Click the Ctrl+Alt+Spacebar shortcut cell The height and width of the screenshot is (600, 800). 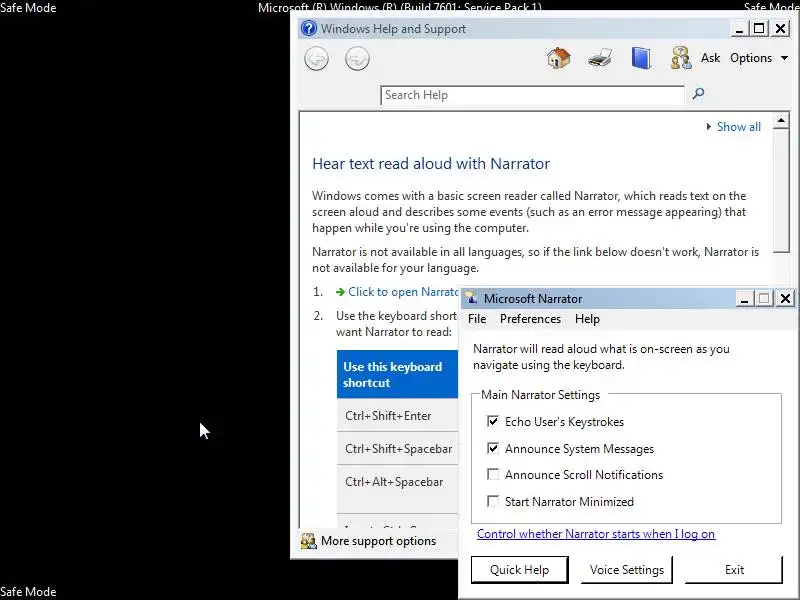point(397,489)
